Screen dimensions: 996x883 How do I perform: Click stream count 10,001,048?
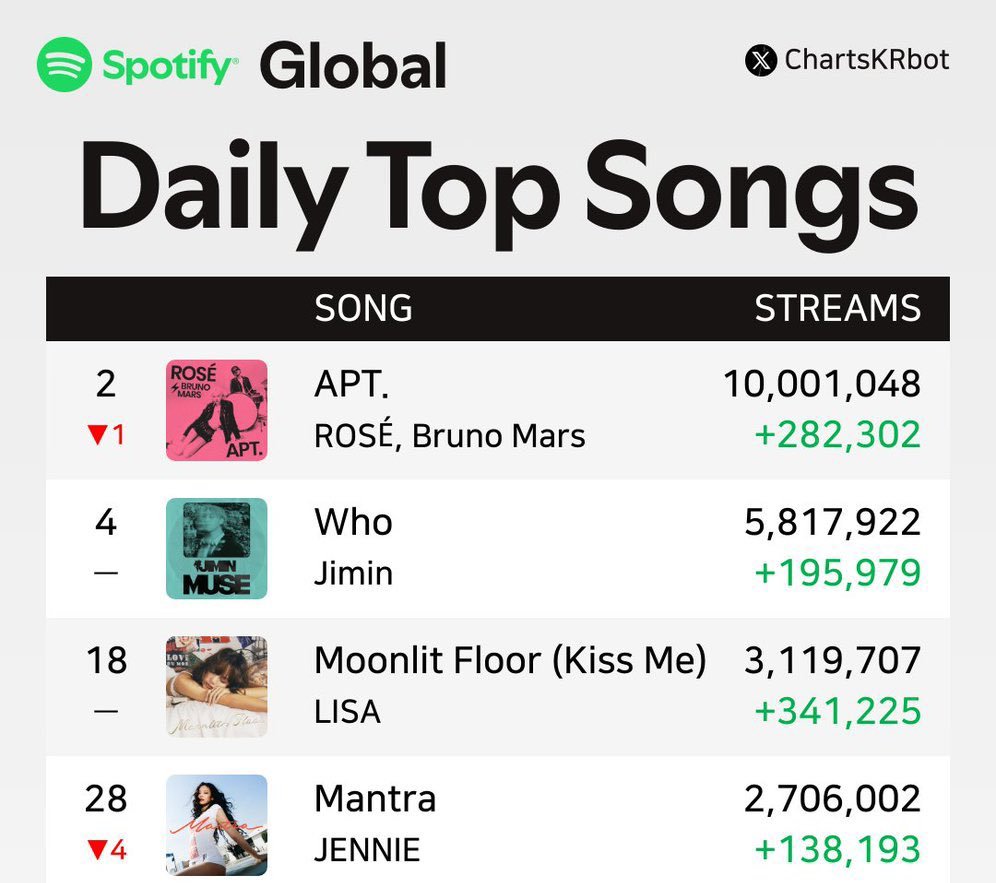pyautogui.click(x=822, y=385)
